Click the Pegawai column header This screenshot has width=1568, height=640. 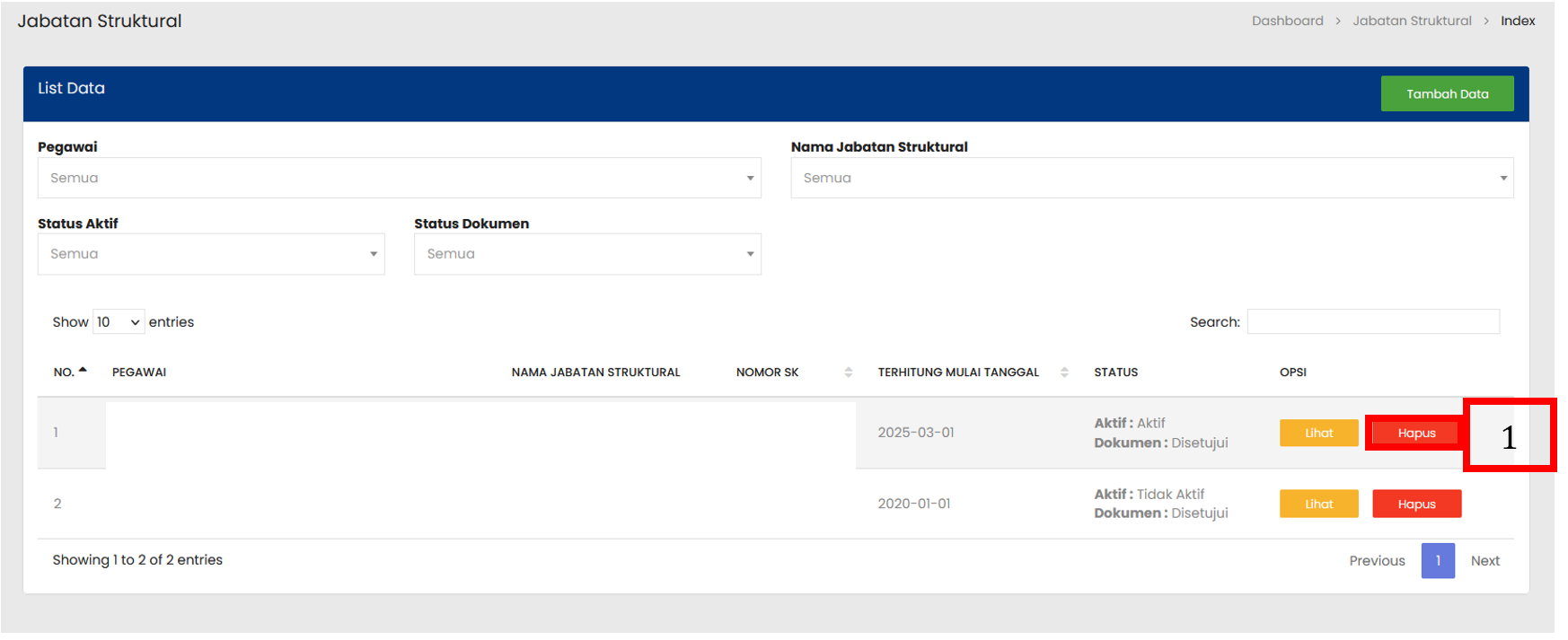click(139, 373)
